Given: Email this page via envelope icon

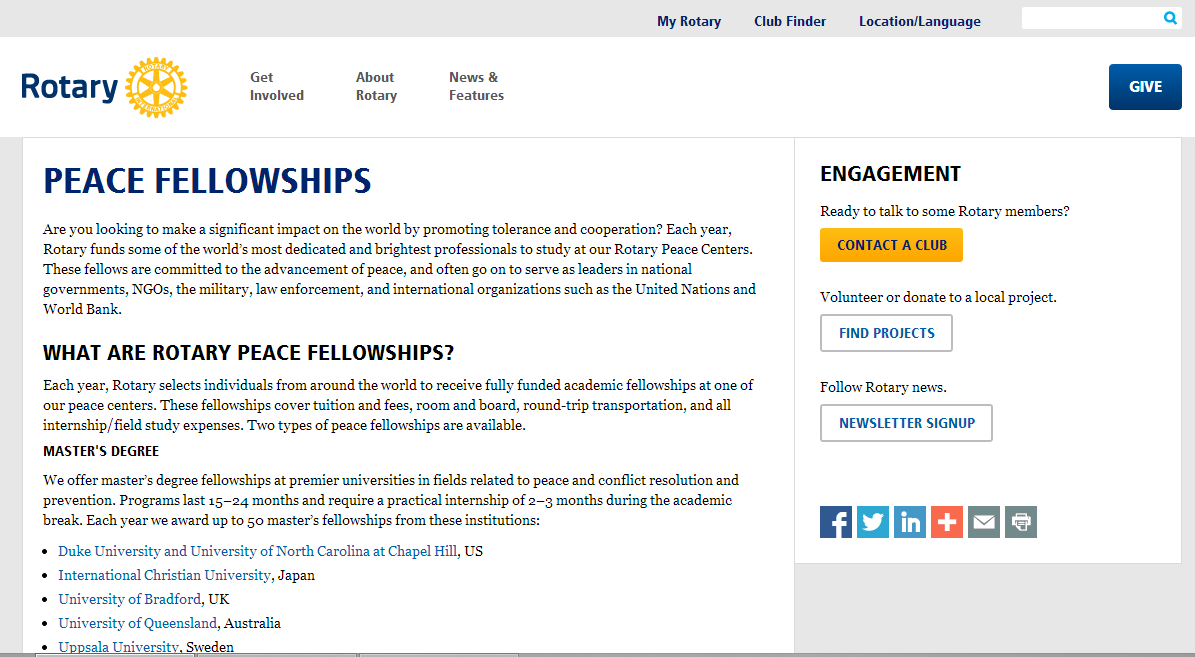Looking at the screenshot, I should pyautogui.click(x=984, y=522).
